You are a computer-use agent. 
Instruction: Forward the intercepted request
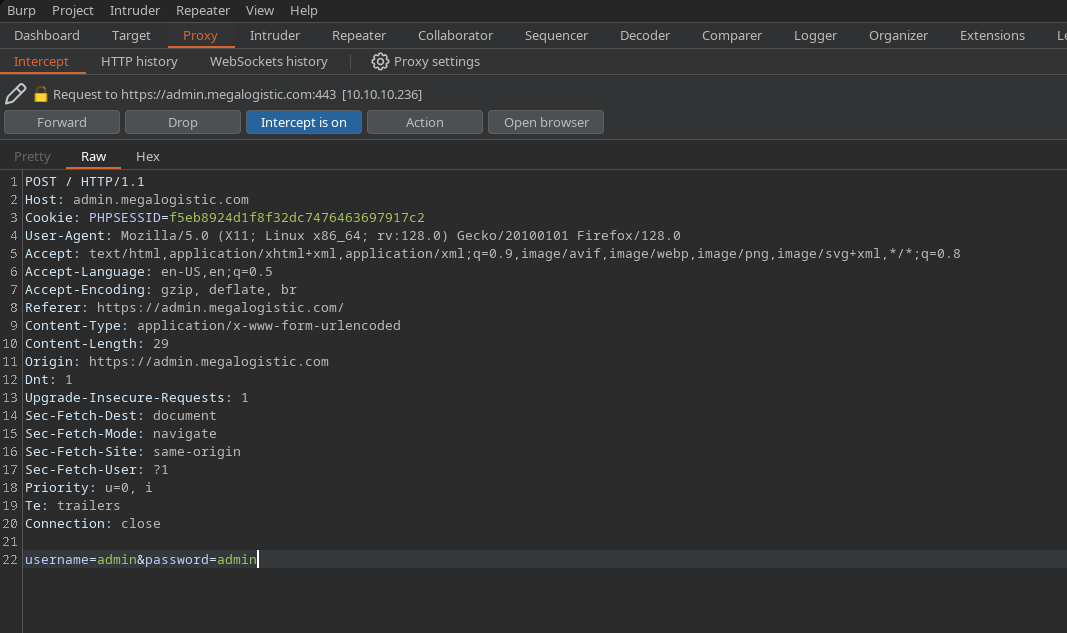(x=62, y=122)
